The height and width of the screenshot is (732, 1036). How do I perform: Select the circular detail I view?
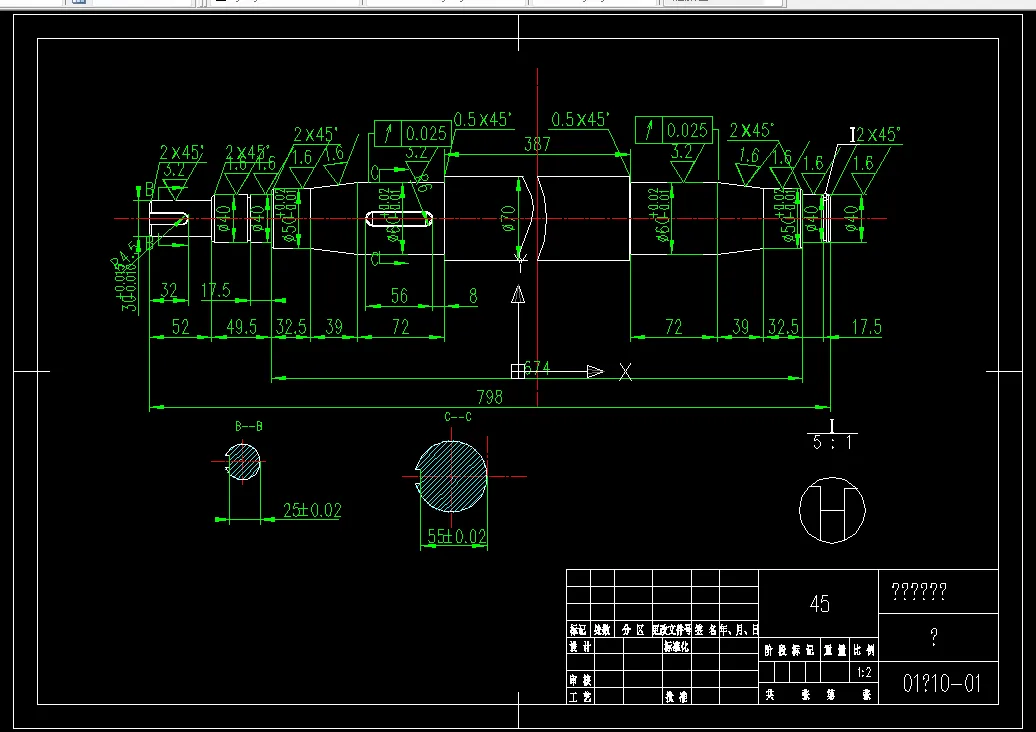point(832,510)
